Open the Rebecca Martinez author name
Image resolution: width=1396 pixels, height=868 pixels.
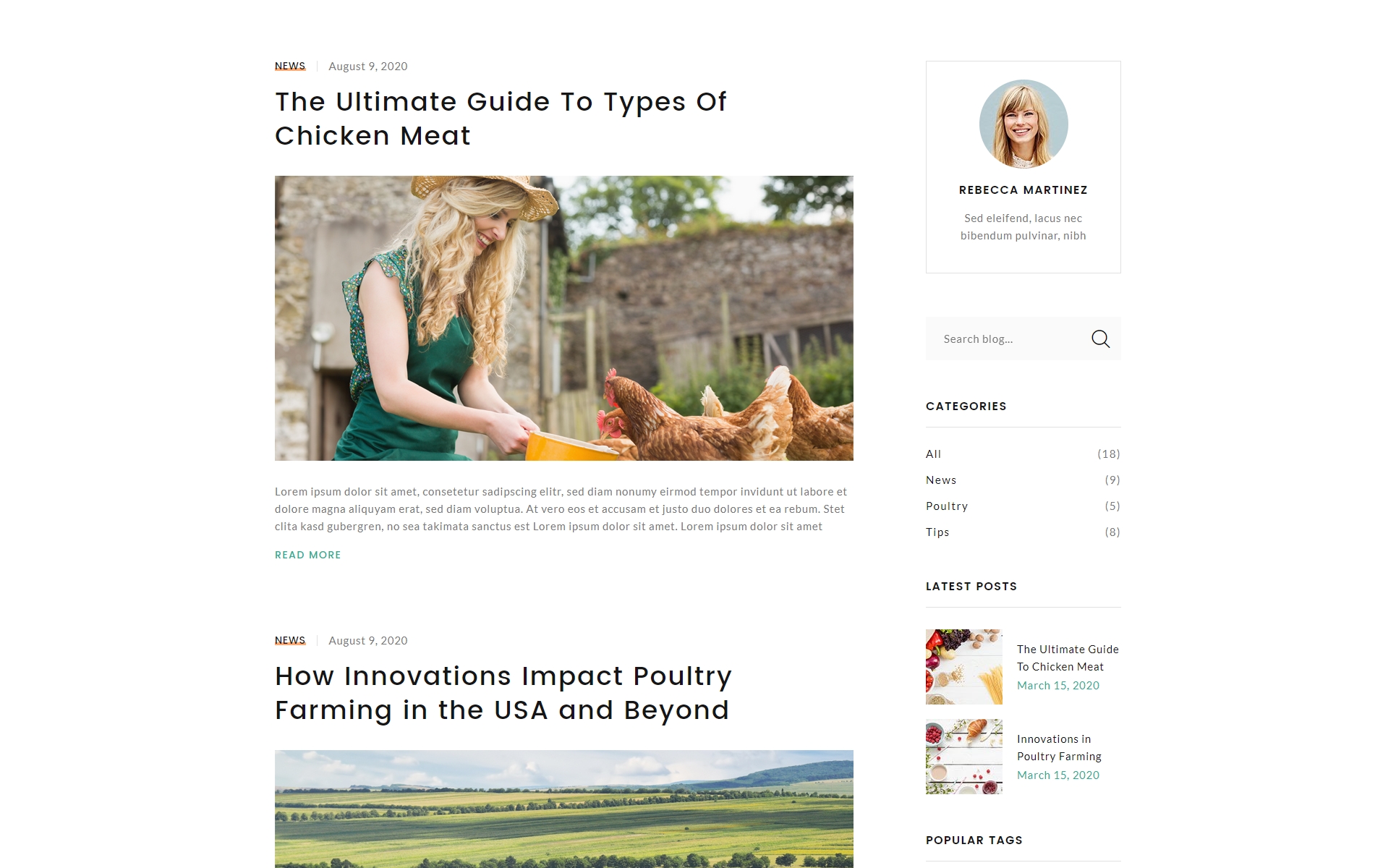click(x=1023, y=190)
